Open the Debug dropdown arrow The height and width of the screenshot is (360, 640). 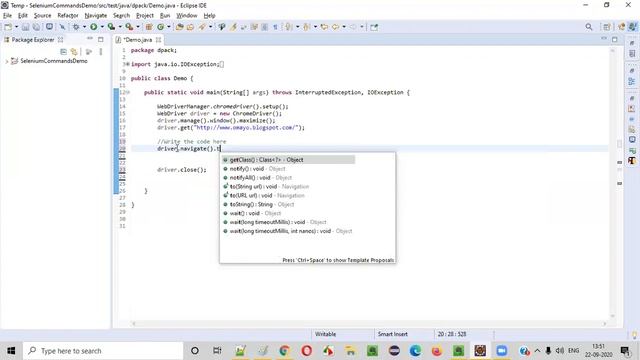click(84, 27)
